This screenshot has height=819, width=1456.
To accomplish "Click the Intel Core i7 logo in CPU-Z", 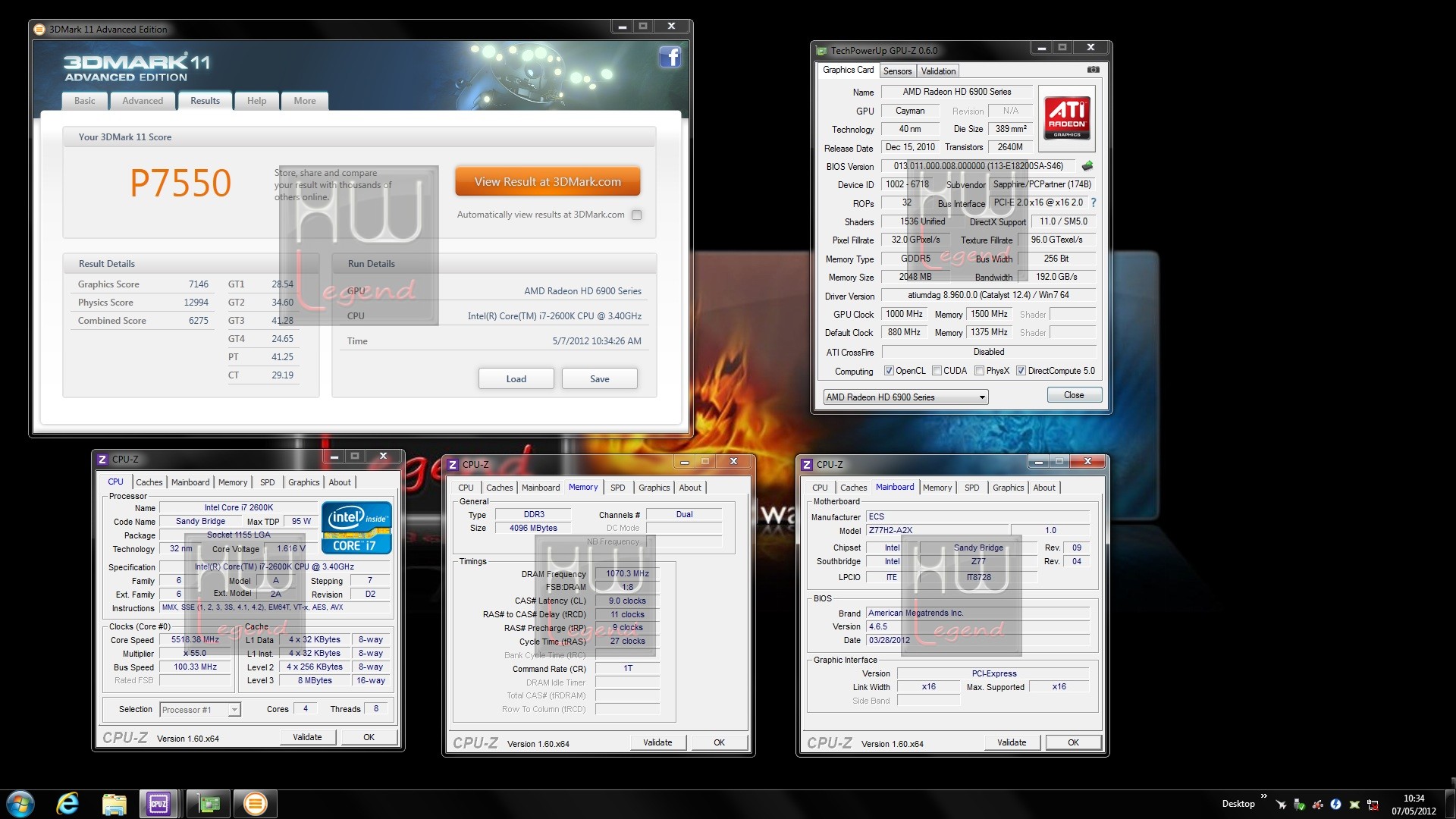I will (x=356, y=527).
